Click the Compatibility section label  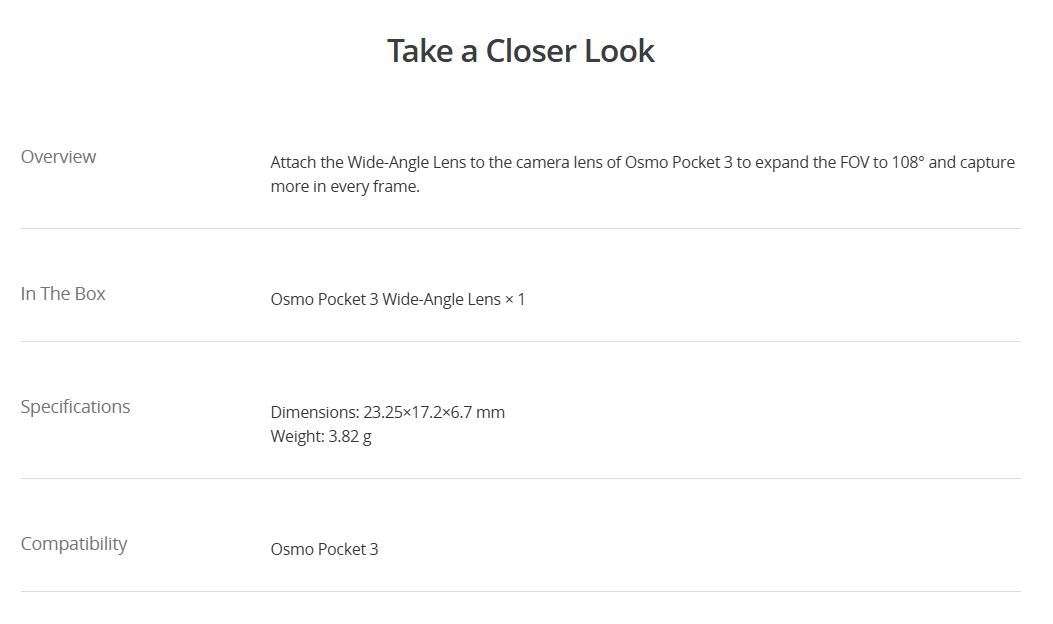coord(74,544)
